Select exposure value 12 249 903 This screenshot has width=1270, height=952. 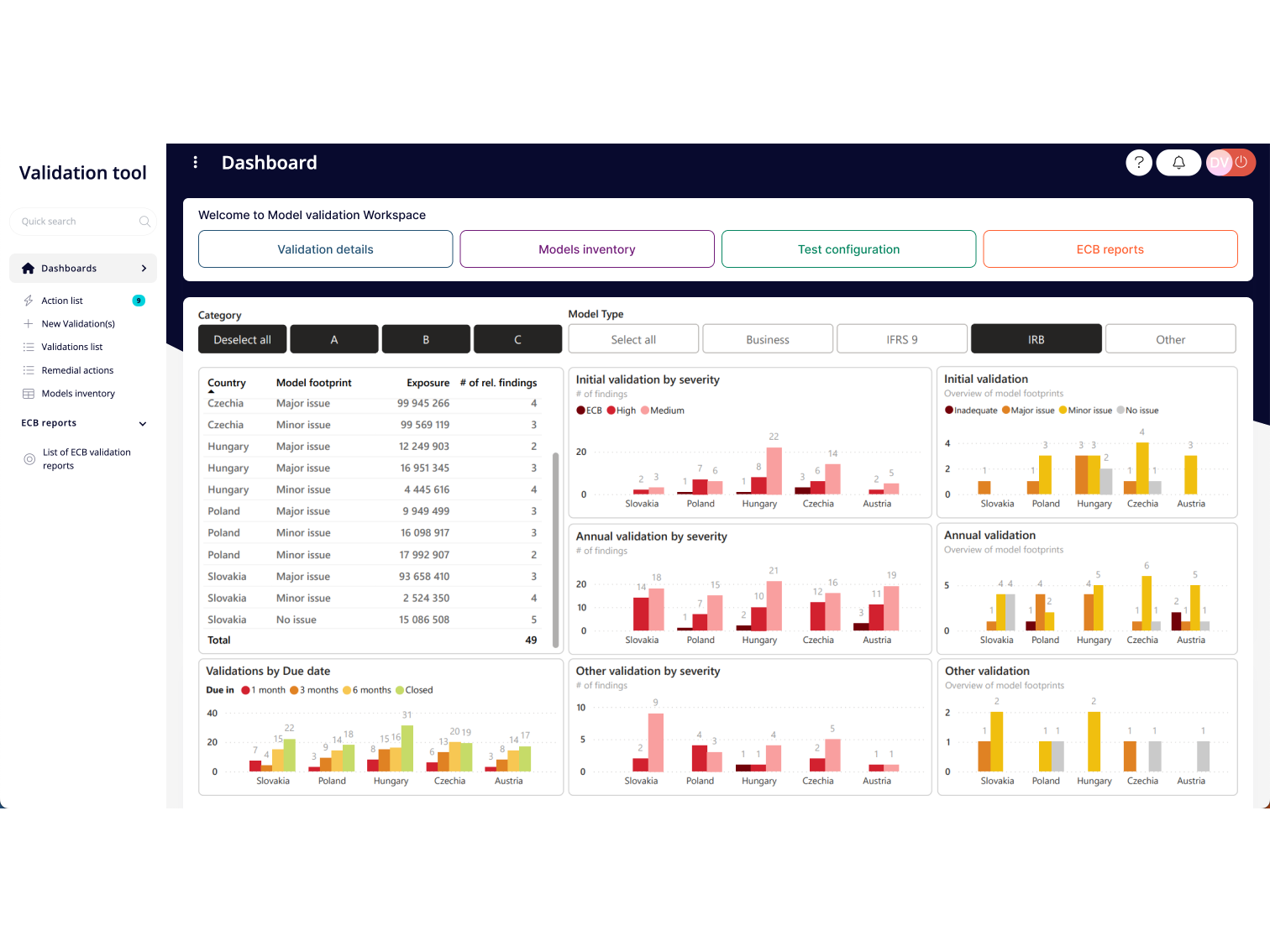click(x=424, y=447)
